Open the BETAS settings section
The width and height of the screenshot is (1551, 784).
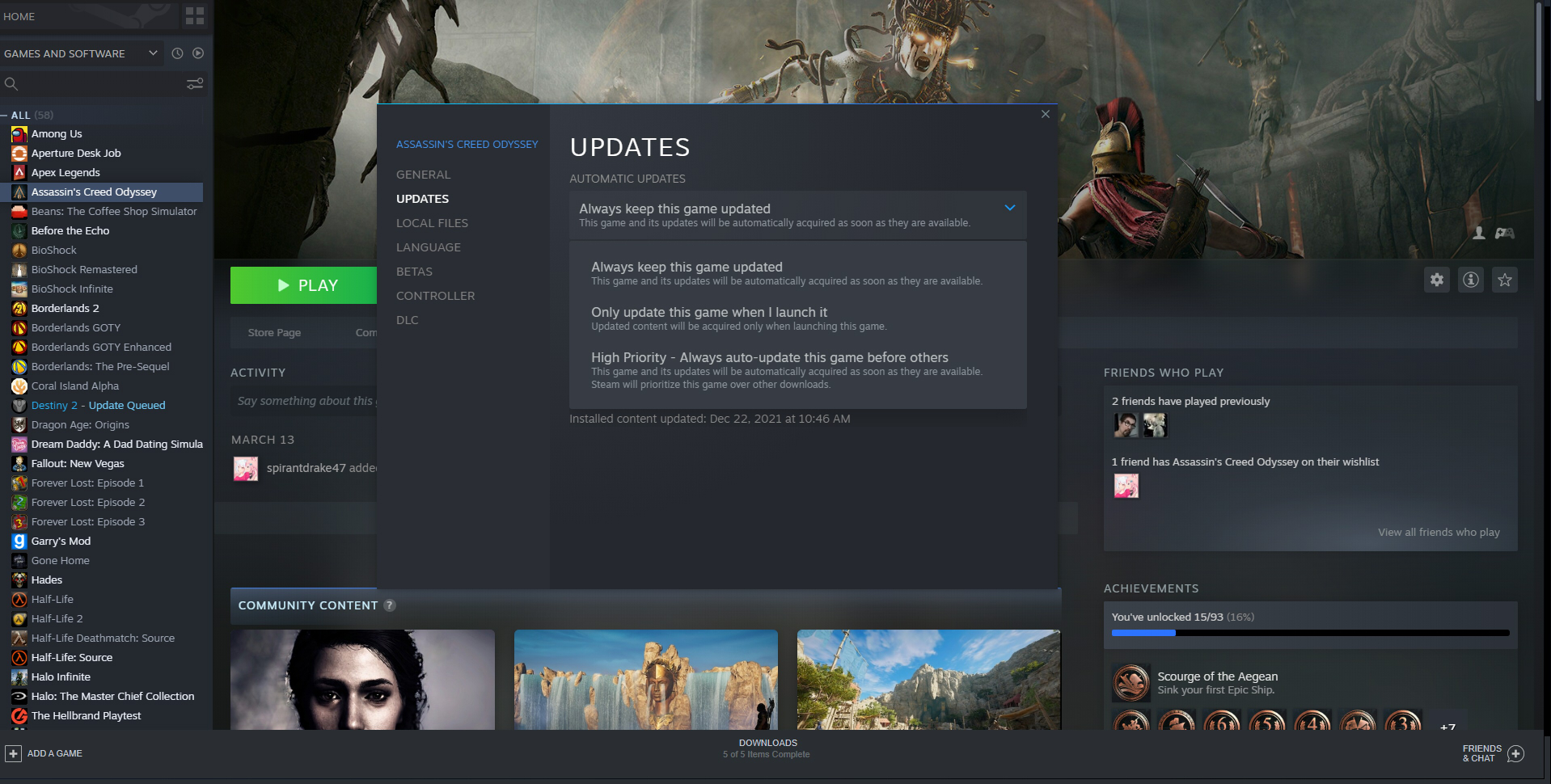pyautogui.click(x=414, y=272)
